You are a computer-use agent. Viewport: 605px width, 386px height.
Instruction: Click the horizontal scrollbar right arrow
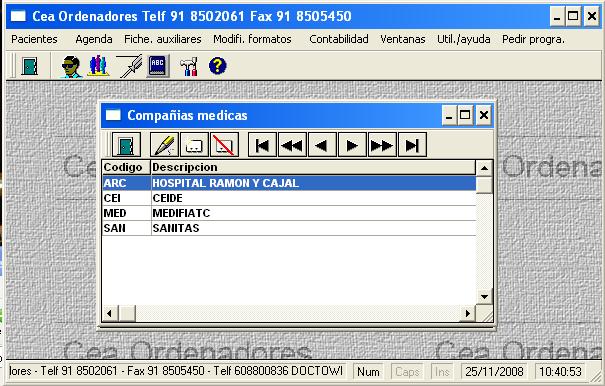point(468,313)
